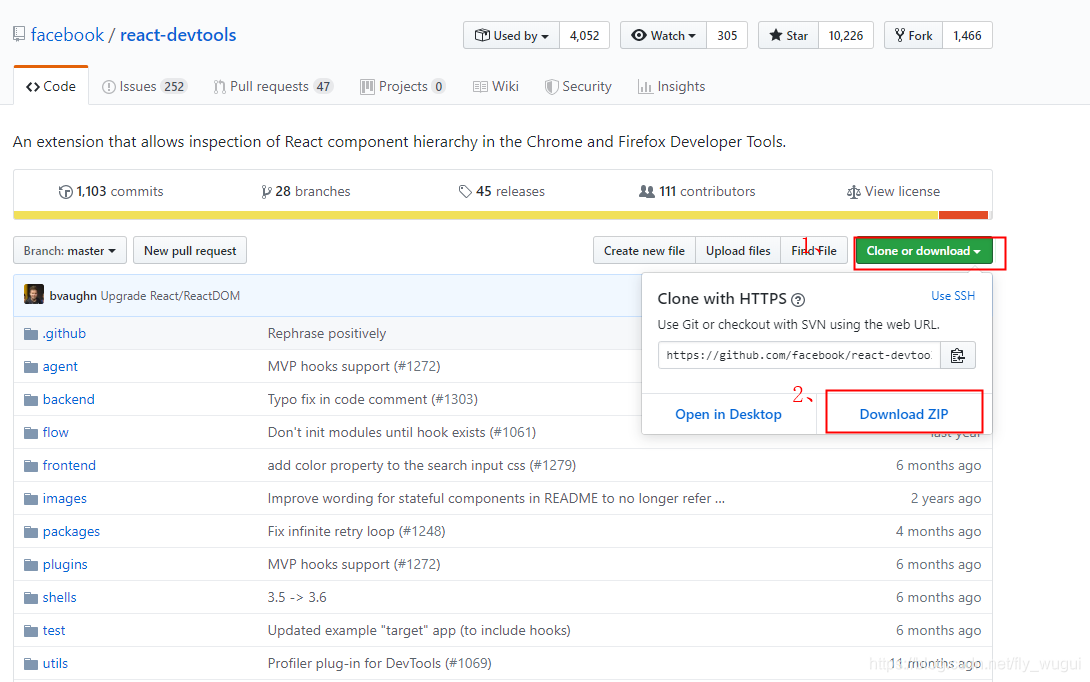Open the 45 releases link

[x=502, y=191]
